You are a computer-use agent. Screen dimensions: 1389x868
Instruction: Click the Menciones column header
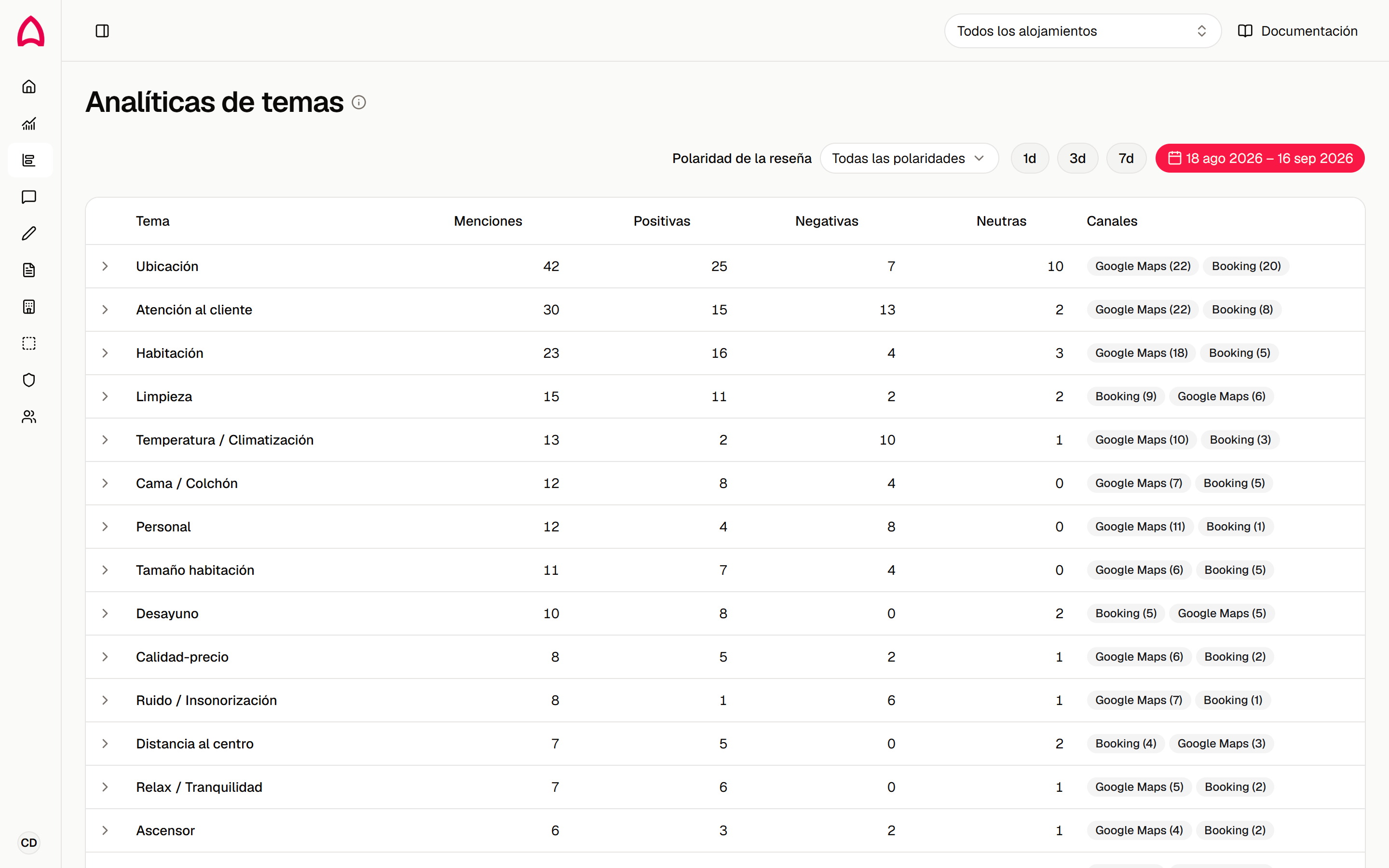pos(488,221)
